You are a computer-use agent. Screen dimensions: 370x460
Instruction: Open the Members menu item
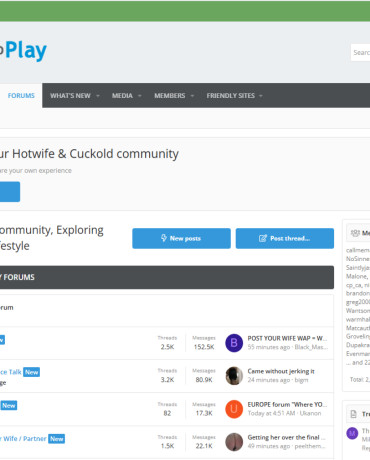[x=169, y=96]
